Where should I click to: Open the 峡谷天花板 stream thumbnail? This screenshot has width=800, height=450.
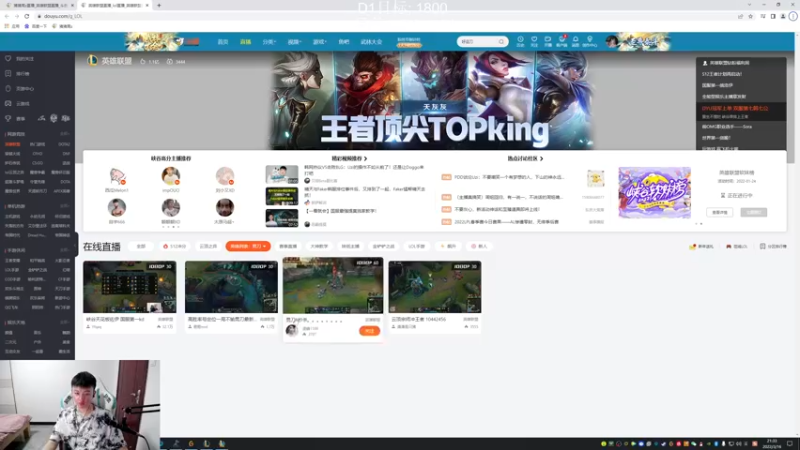[x=130, y=287]
